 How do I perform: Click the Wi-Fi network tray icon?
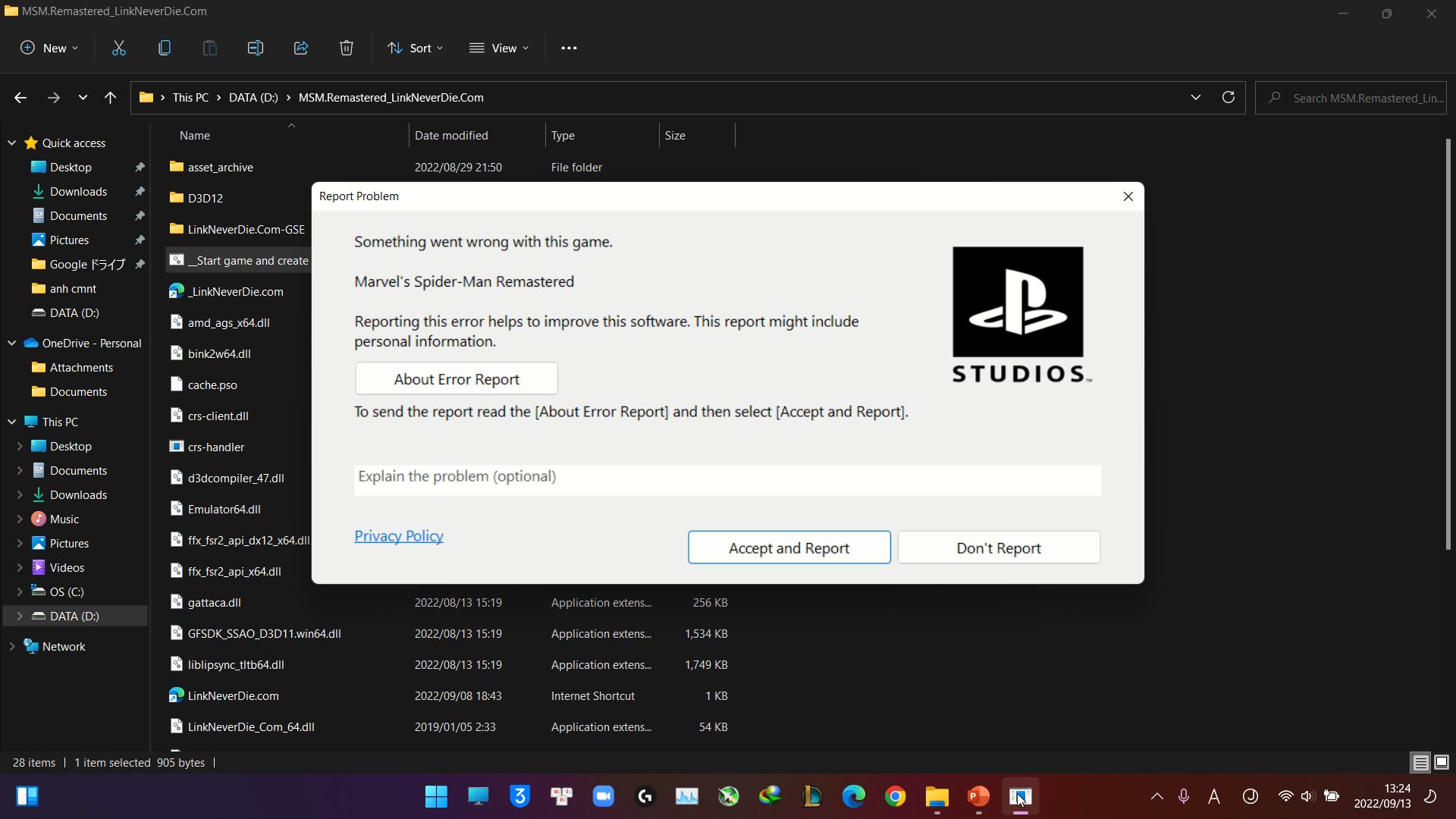(x=1285, y=796)
